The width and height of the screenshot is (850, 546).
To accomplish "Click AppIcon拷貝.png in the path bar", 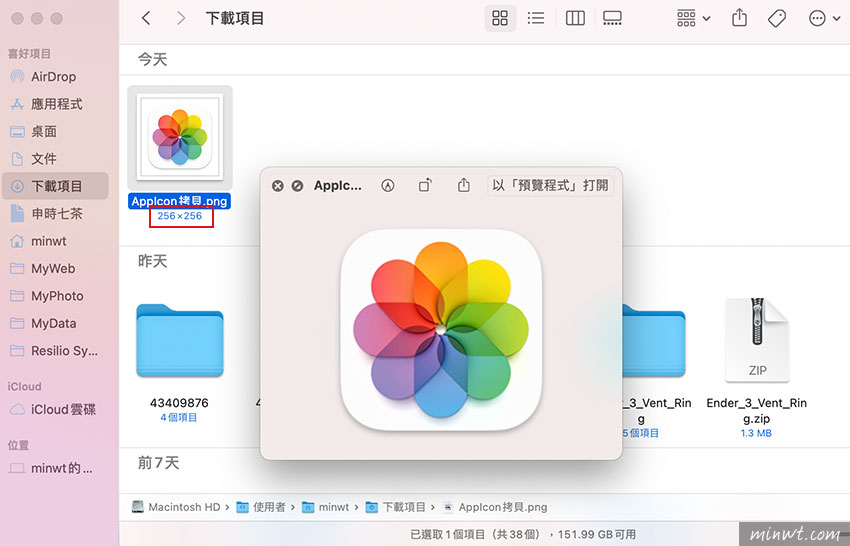I will pyautogui.click(x=495, y=507).
